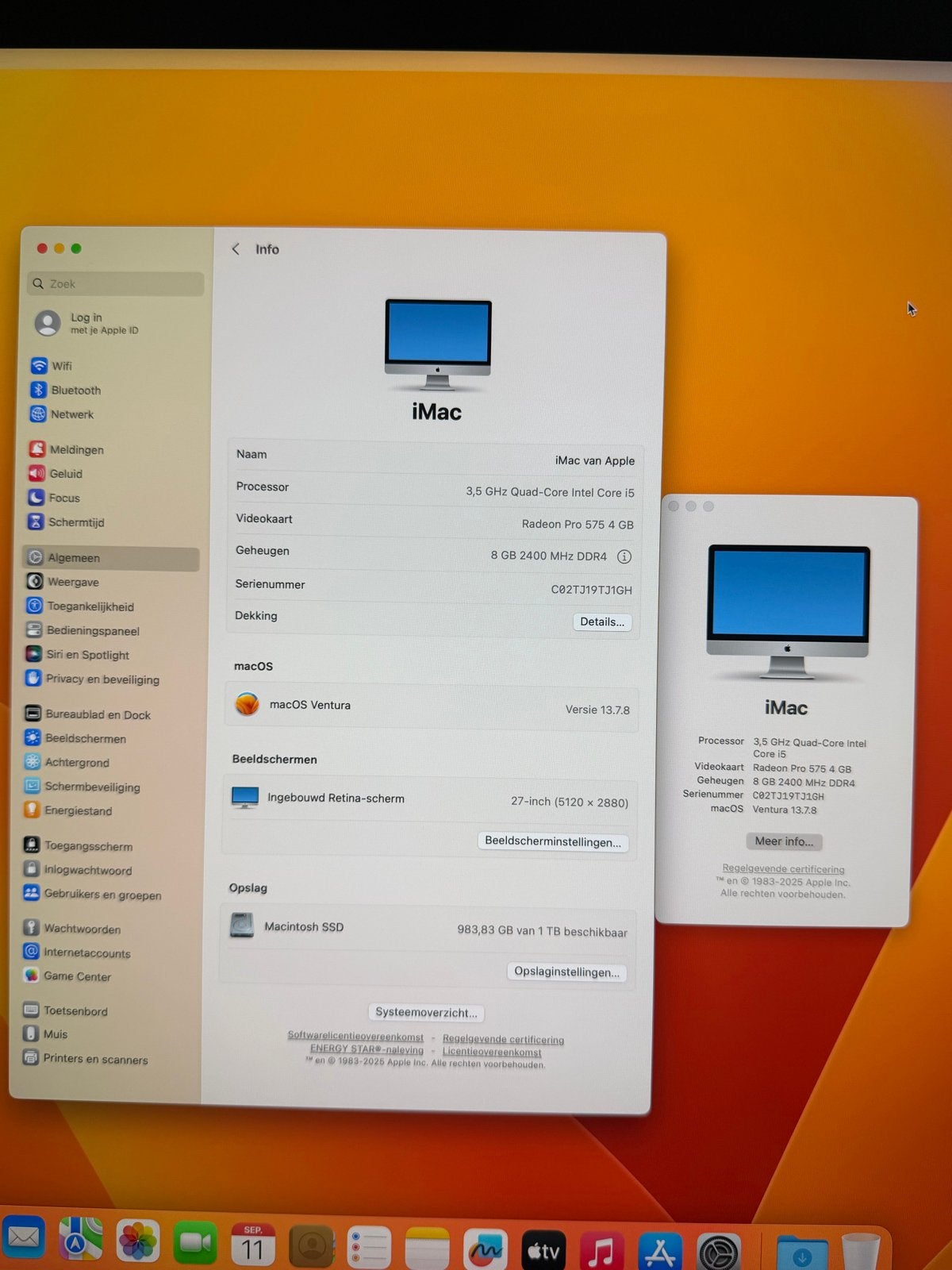The image size is (952, 1270).
Task: Click the Details... button for Dekking
Action: coord(602,622)
